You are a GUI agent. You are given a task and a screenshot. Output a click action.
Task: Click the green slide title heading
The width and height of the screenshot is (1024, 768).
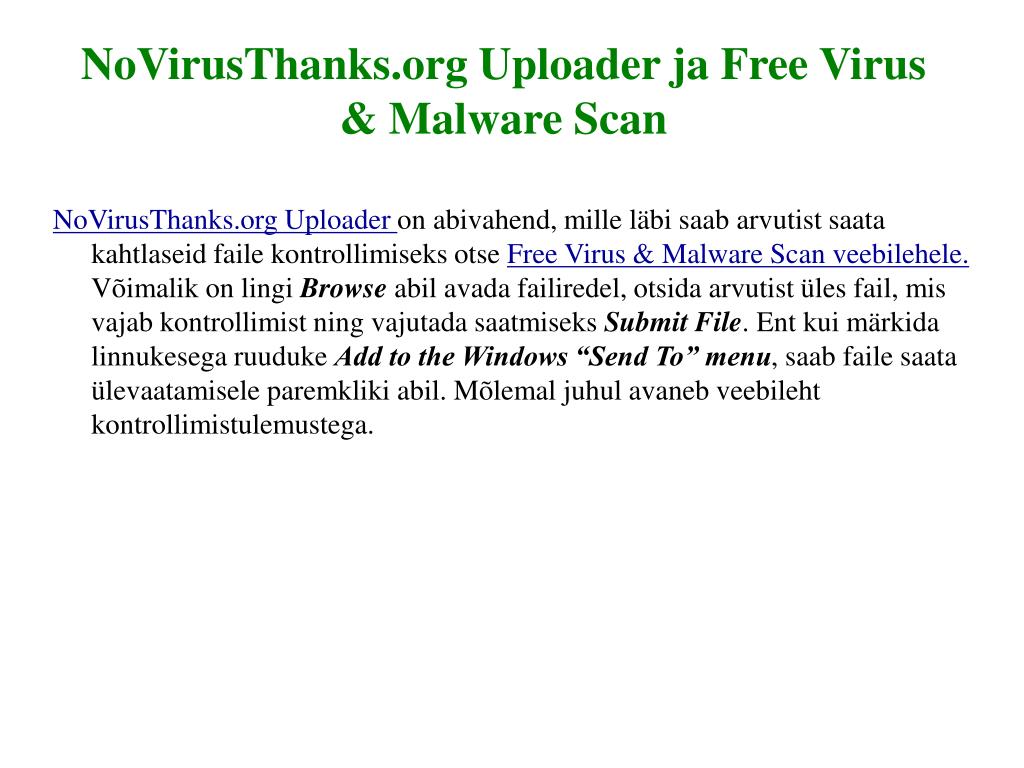coord(503,91)
